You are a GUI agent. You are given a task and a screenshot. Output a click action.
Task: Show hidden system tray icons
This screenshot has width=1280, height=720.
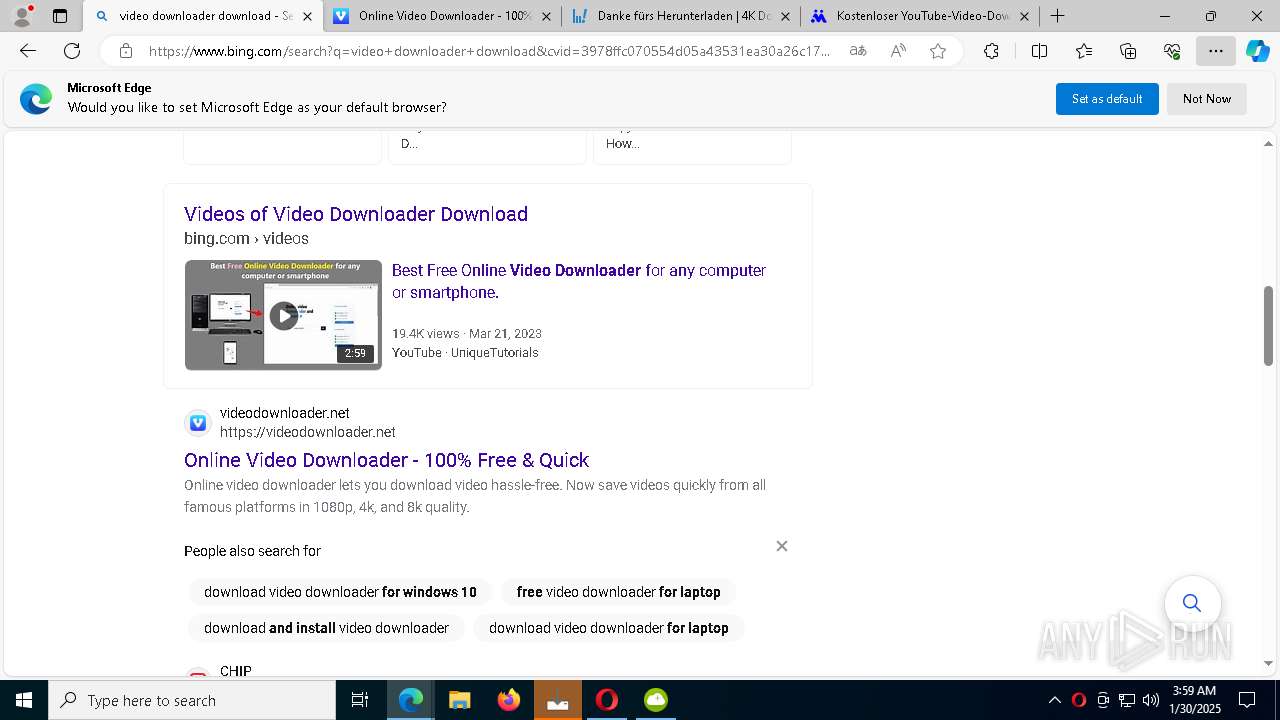pyautogui.click(x=1054, y=700)
